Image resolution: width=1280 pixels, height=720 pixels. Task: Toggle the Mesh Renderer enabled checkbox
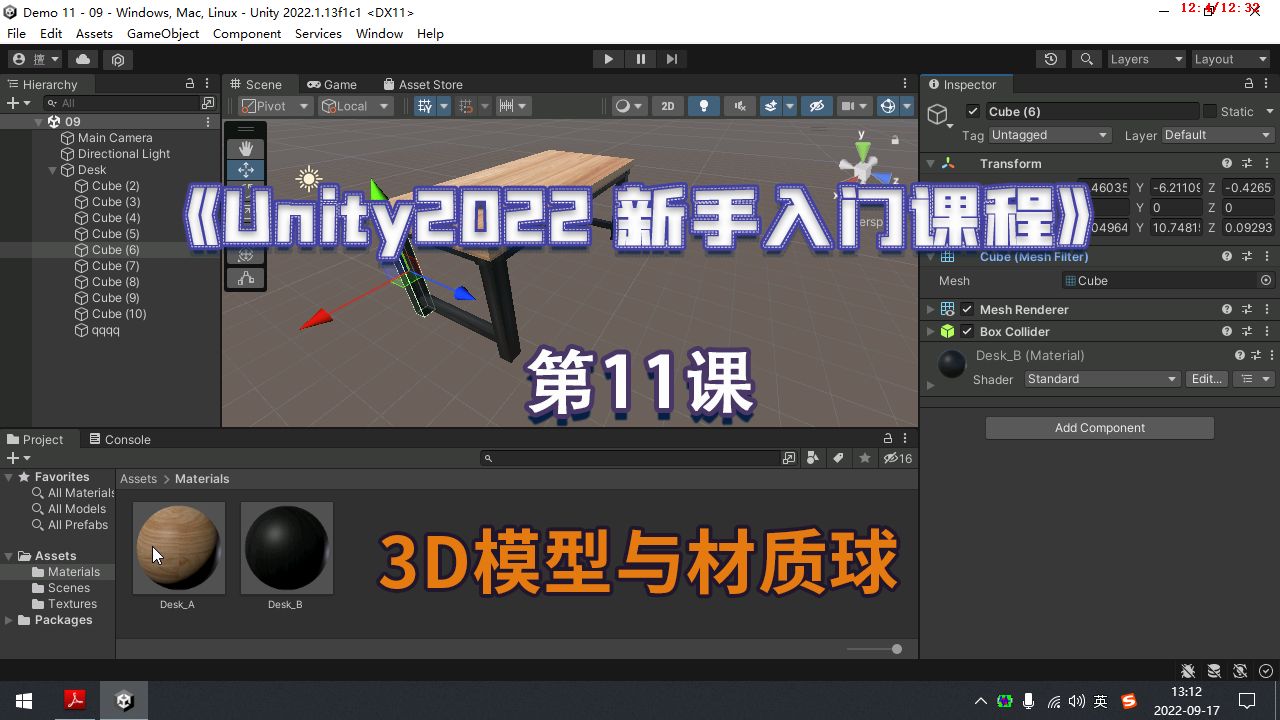[967, 309]
